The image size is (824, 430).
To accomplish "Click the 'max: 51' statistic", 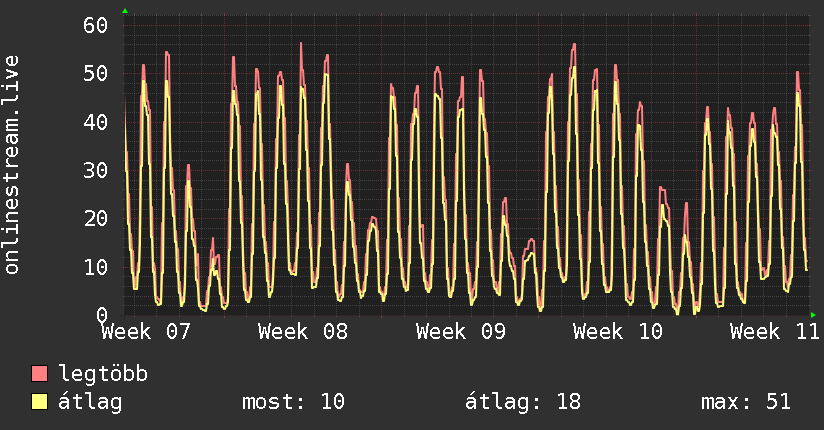I will pos(746,402).
